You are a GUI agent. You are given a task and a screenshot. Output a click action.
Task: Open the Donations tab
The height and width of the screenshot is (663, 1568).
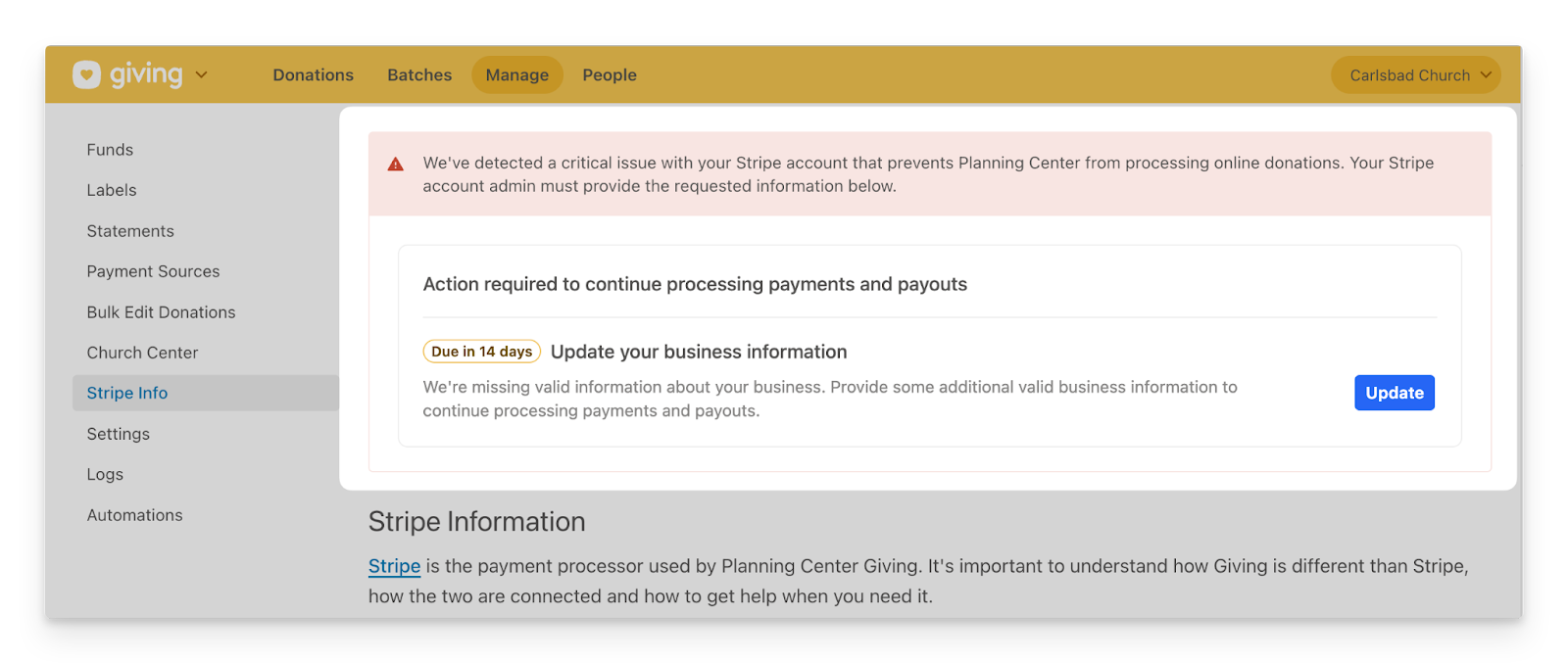[x=313, y=75]
